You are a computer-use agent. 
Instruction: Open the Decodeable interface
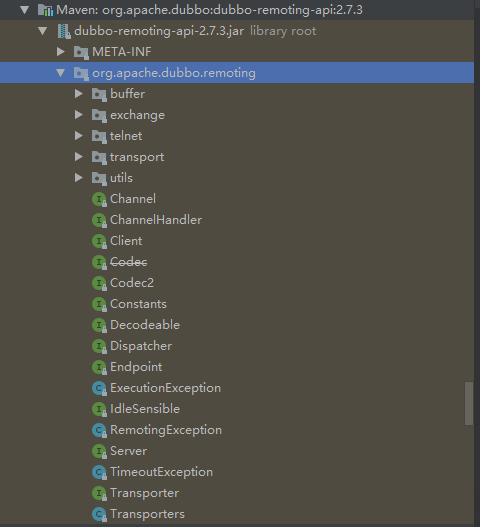pyautogui.click(x=145, y=325)
